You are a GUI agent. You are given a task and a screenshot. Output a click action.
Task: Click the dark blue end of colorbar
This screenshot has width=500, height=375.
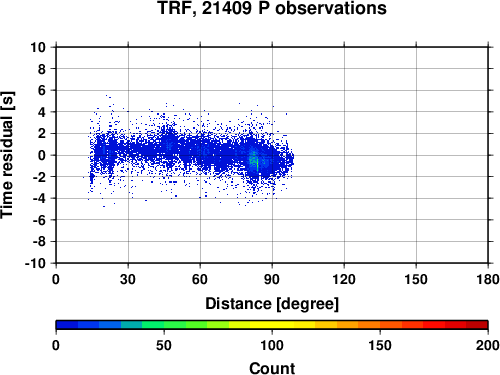click(67, 324)
